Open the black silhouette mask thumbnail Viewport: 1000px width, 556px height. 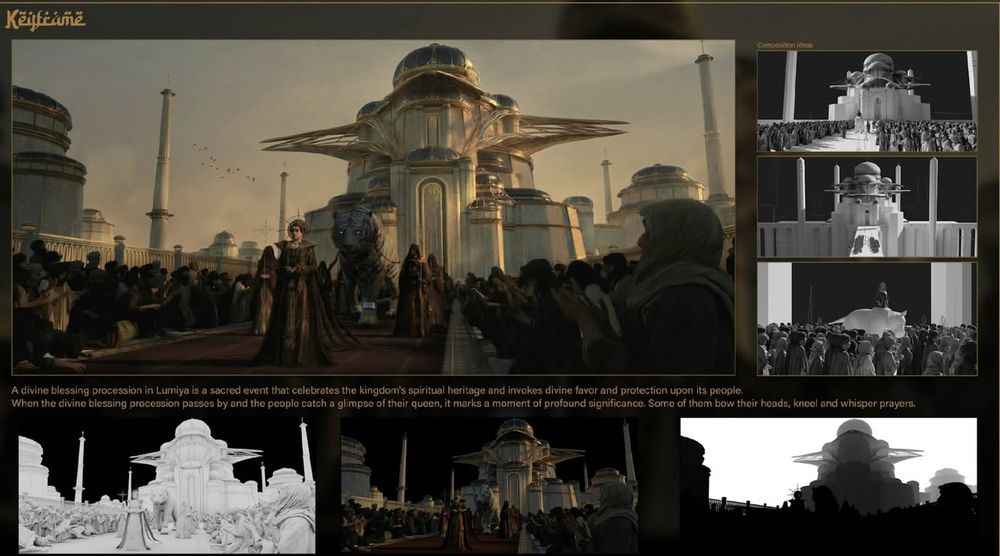pyautogui.click(x=828, y=485)
